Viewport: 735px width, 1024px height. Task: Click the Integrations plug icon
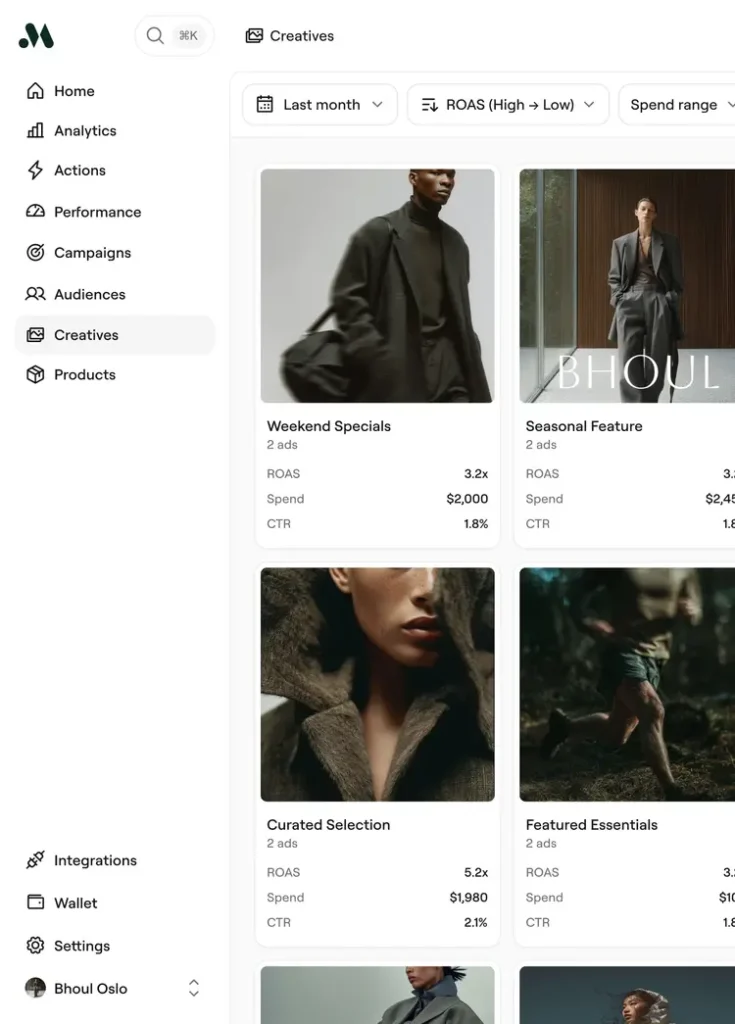[x=35, y=860]
